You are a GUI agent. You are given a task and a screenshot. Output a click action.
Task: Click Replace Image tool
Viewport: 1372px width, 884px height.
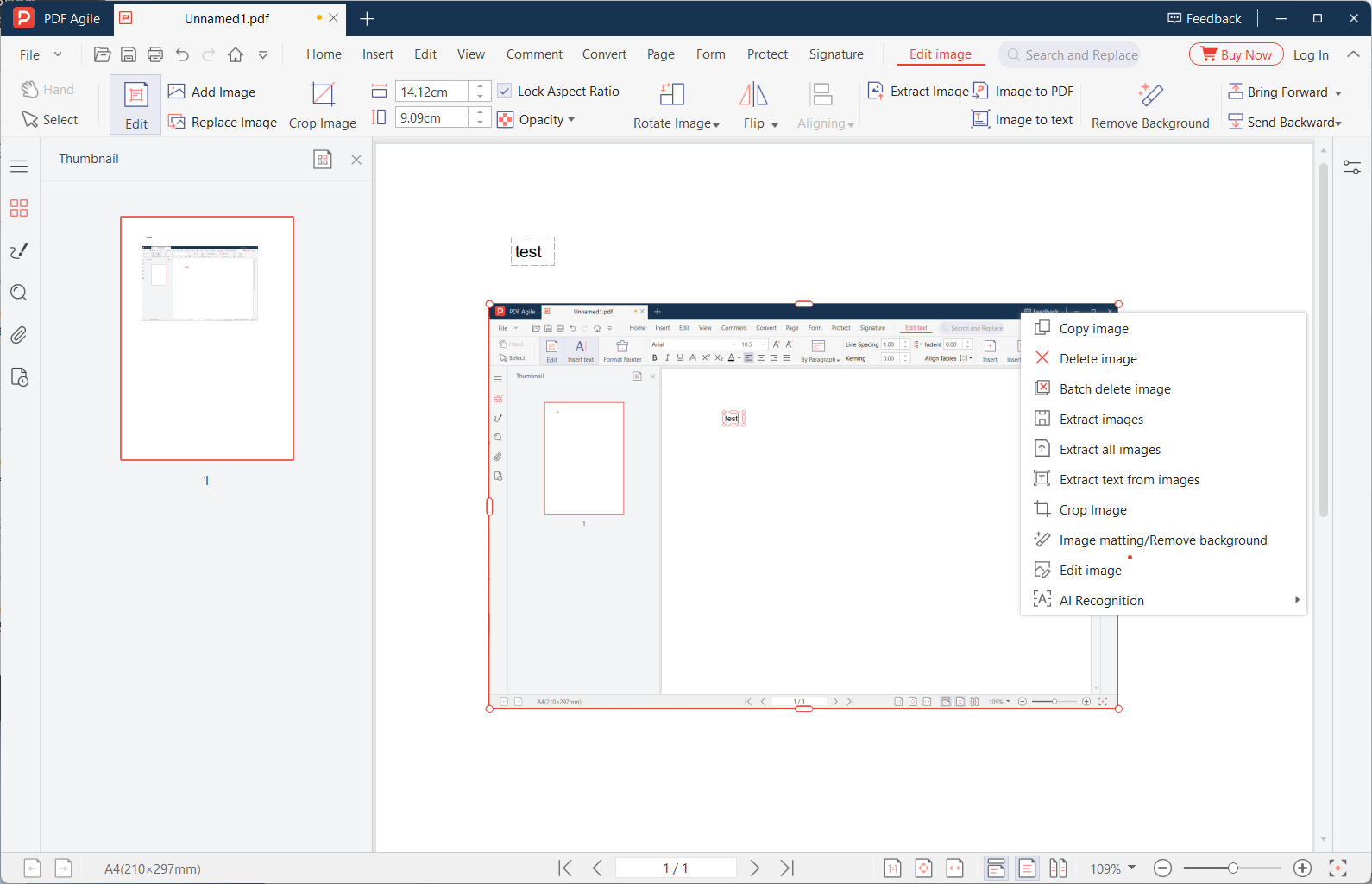click(x=223, y=122)
